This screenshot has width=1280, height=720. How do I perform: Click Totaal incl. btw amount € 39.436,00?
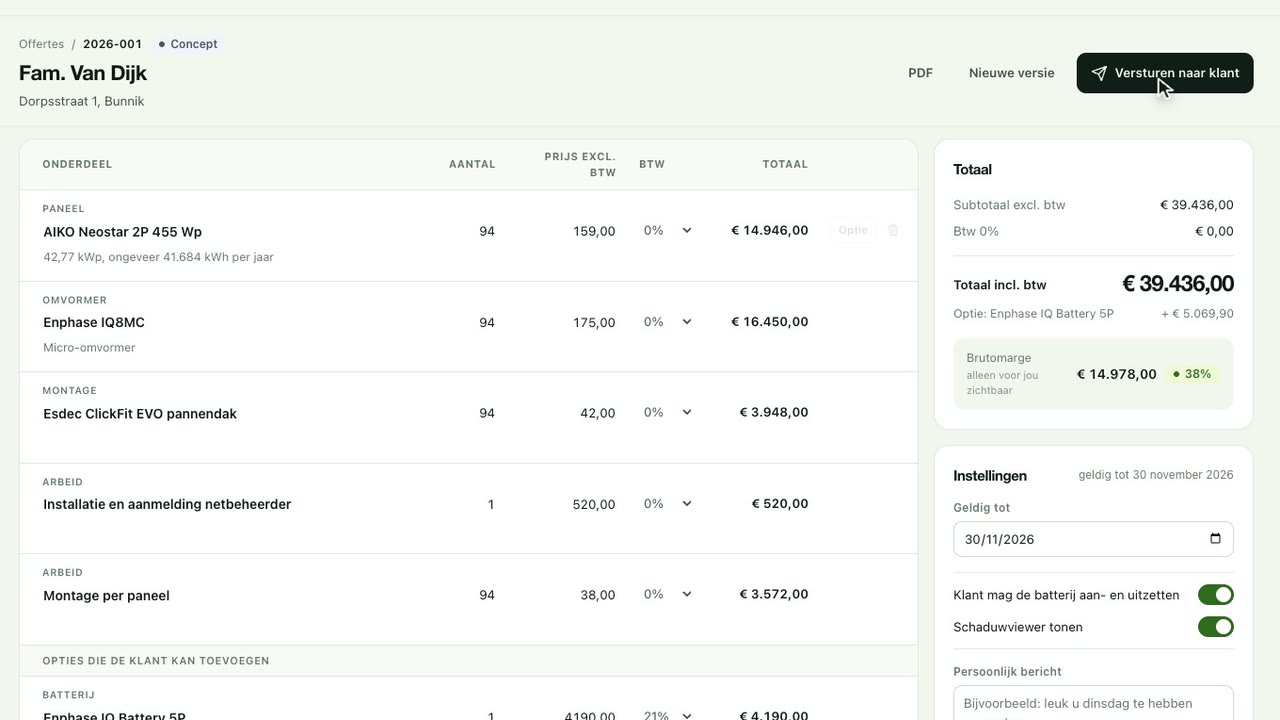1177,283
